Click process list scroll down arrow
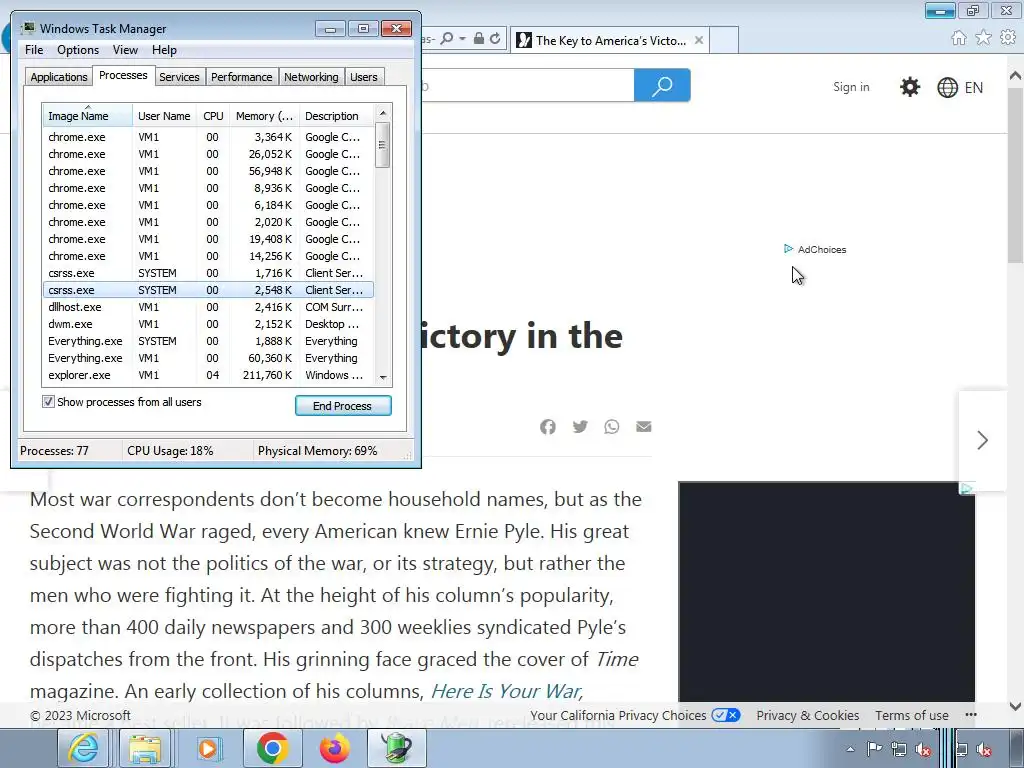Image resolution: width=1024 pixels, height=768 pixels. [x=383, y=377]
